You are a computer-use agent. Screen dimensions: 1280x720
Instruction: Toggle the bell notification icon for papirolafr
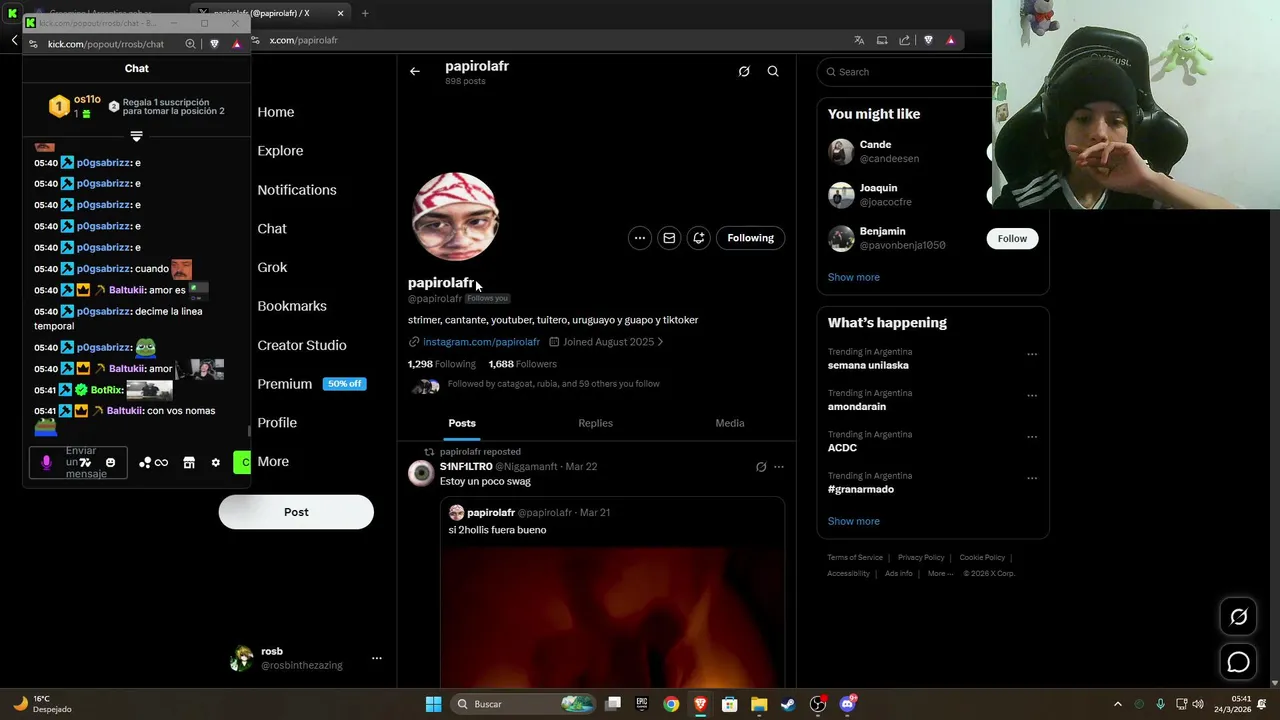pyautogui.click(x=699, y=238)
